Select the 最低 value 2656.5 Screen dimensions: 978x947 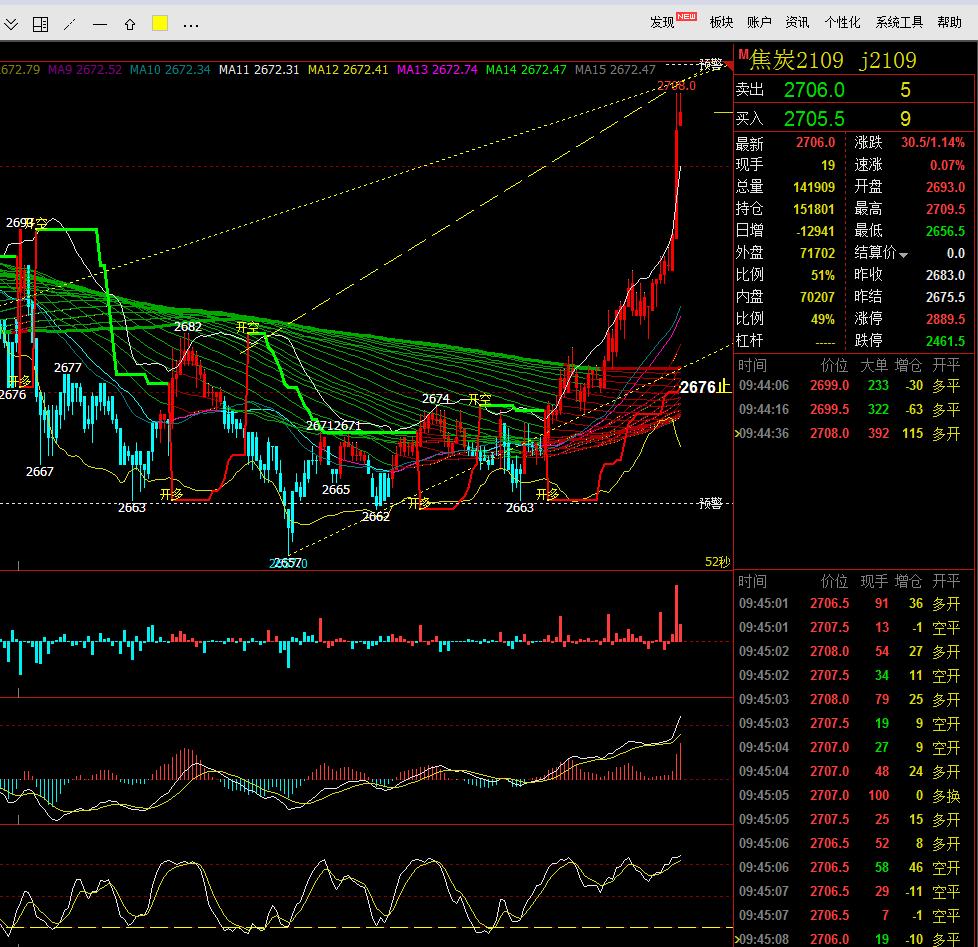pyautogui.click(x=945, y=231)
